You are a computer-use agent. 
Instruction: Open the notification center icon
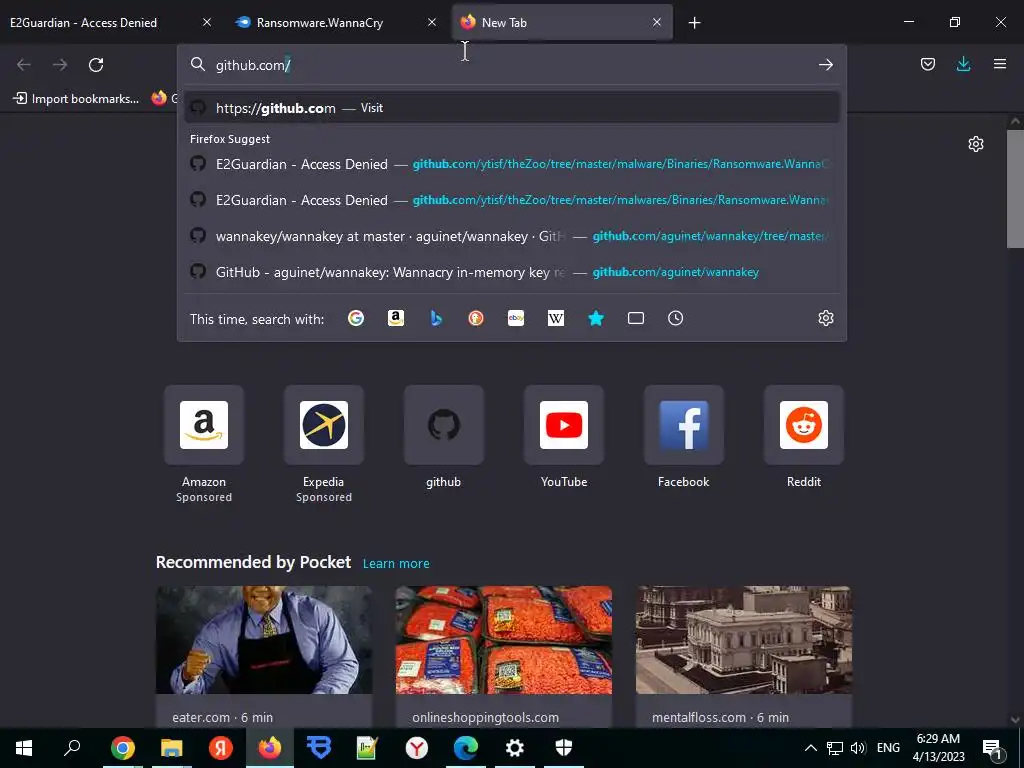coord(993,748)
